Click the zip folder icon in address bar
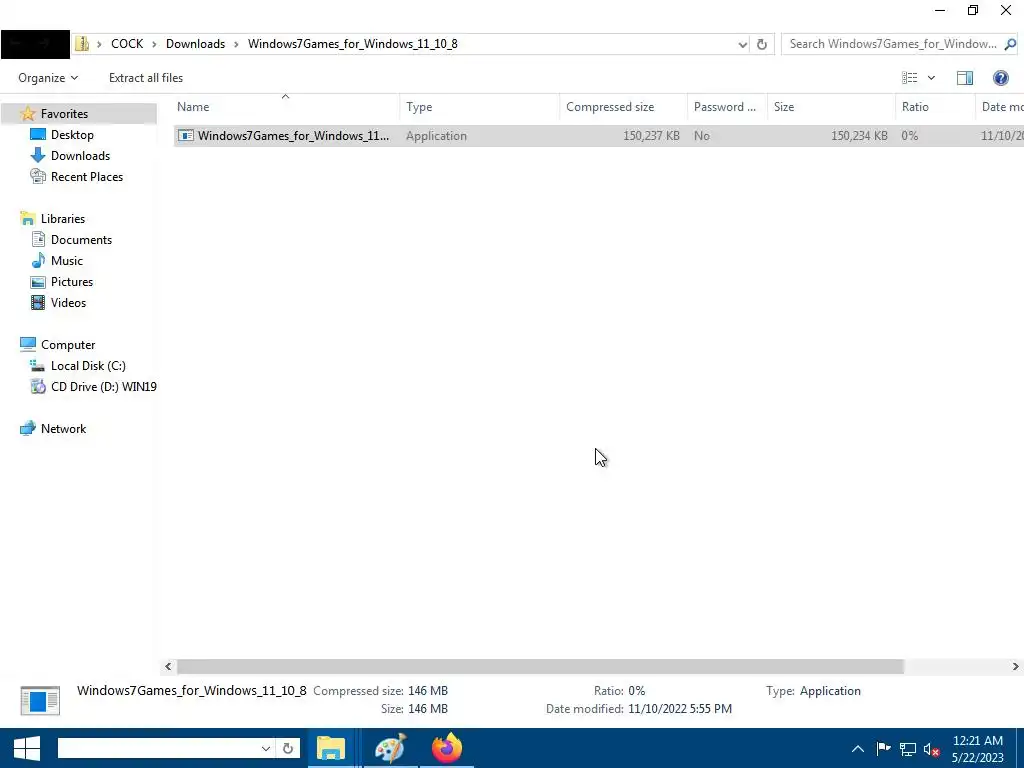Image resolution: width=1024 pixels, height=768 pixels. (82, 44)
